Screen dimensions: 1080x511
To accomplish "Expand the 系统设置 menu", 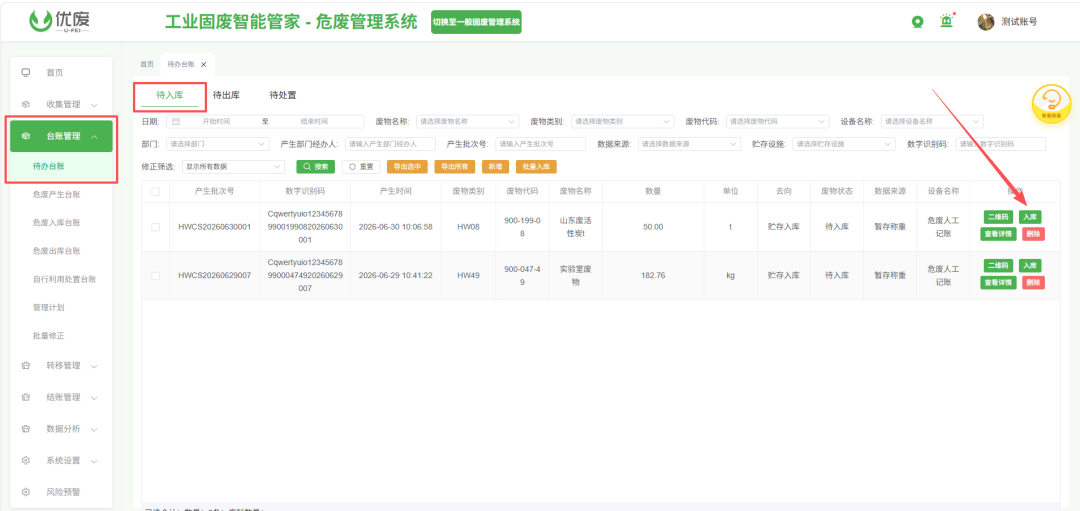I will click(94, 461).
